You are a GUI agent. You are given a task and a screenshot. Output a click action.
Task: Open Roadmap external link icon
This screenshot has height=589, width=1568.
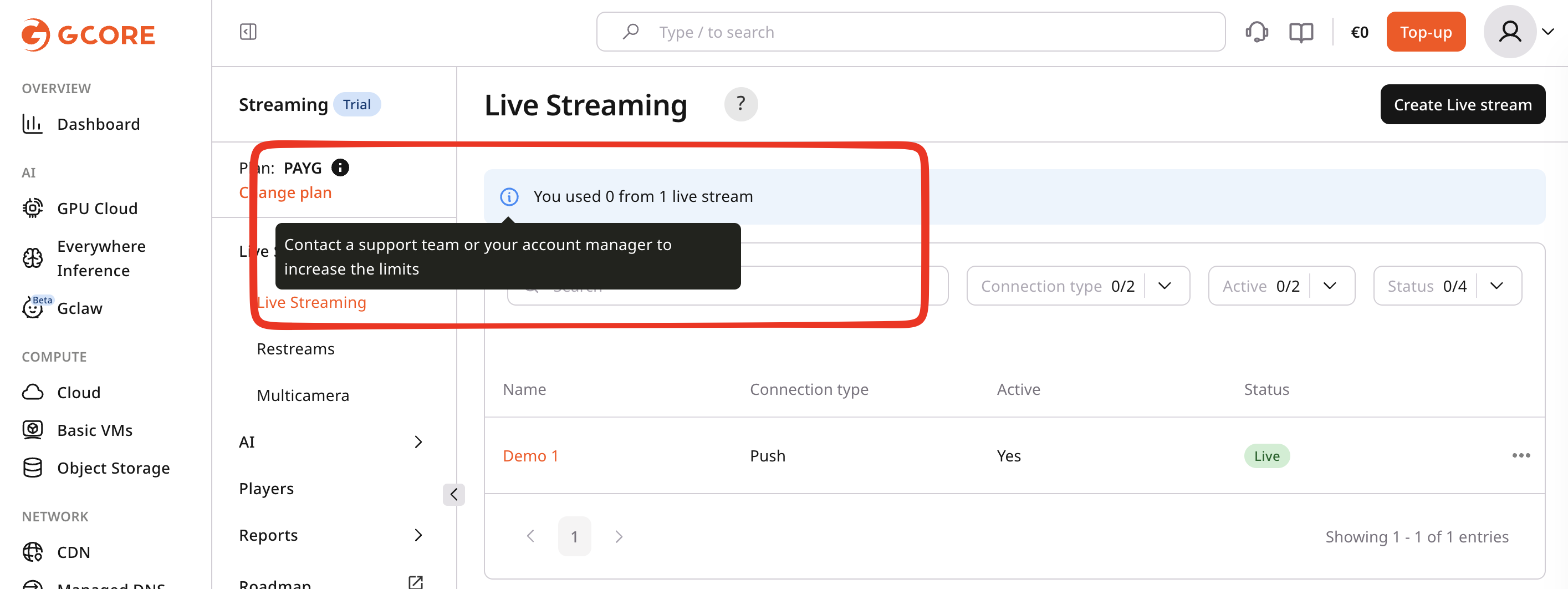click(416, 582)
